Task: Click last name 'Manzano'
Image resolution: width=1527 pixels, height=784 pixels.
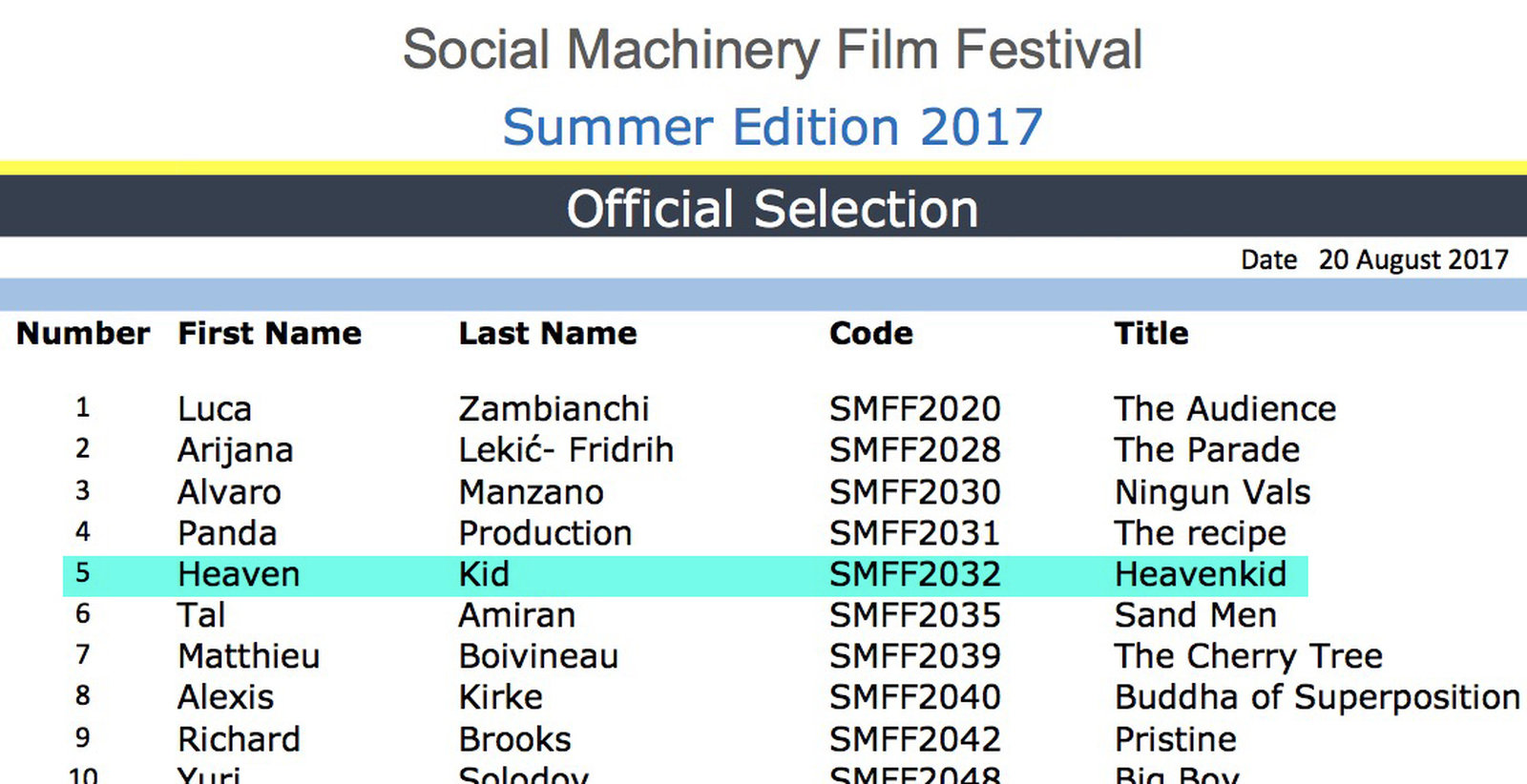Action: tap(531, 492)
